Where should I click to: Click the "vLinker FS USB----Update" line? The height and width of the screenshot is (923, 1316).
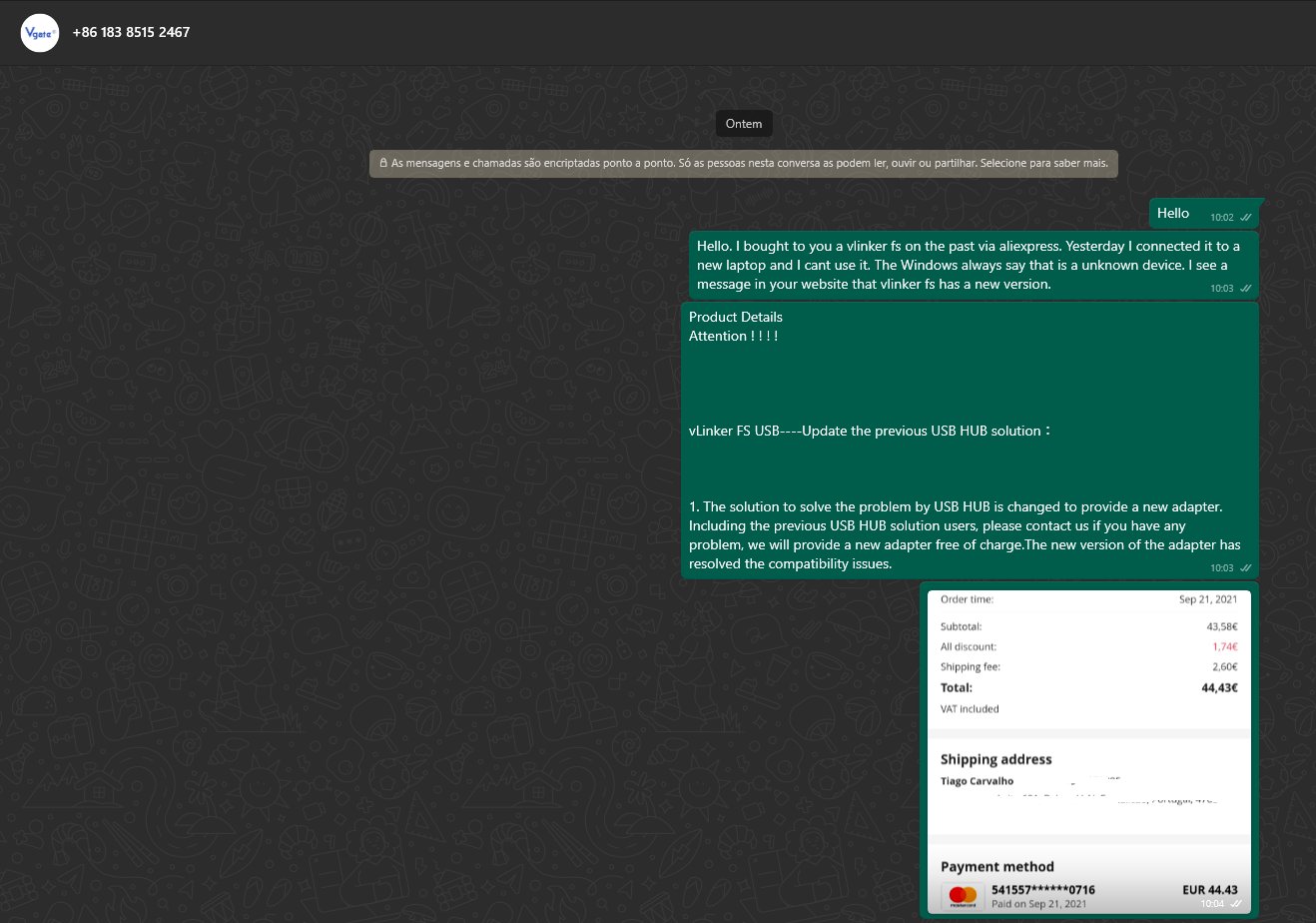(870, 431)
